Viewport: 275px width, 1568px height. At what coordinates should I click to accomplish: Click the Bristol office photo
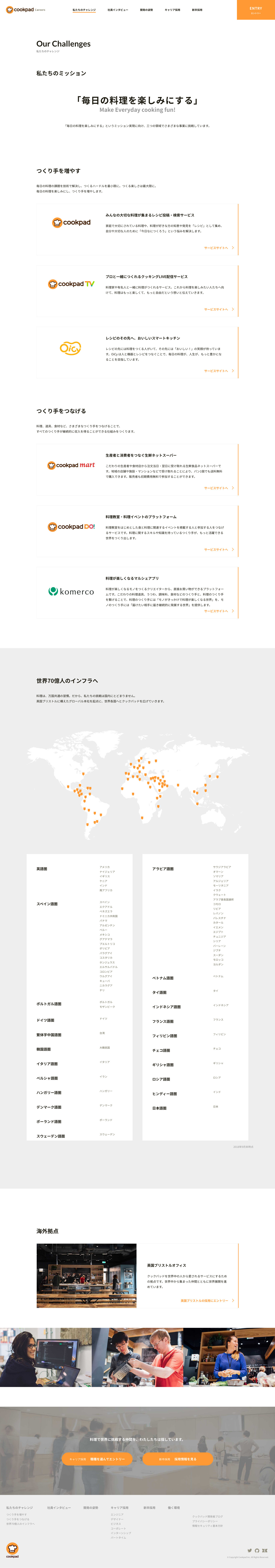coord(86,1276)
